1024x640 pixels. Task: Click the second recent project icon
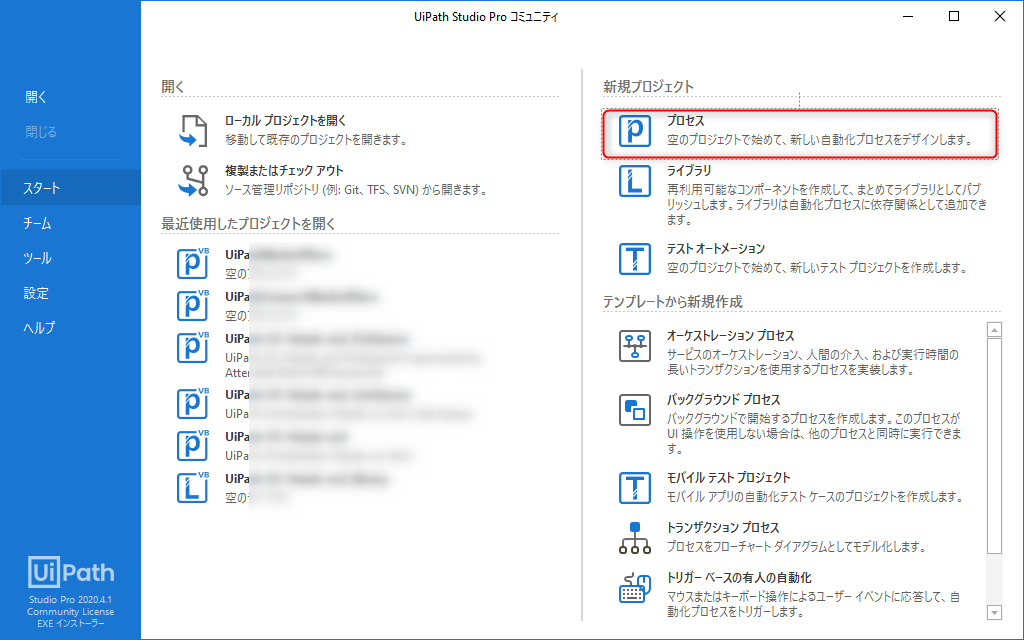[193, 305]
